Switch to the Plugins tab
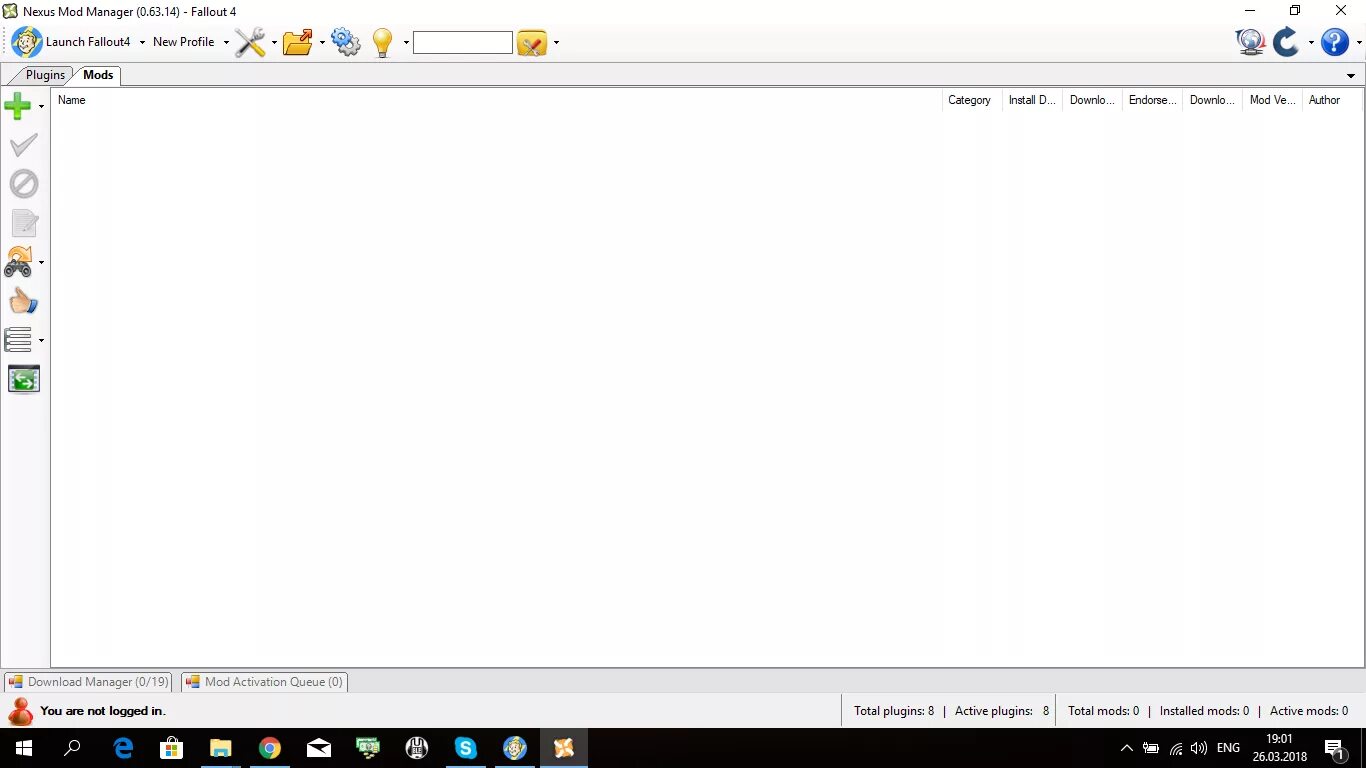This screenshot has width=1366, height=768. pyautogui.click(x=45, y=75)
